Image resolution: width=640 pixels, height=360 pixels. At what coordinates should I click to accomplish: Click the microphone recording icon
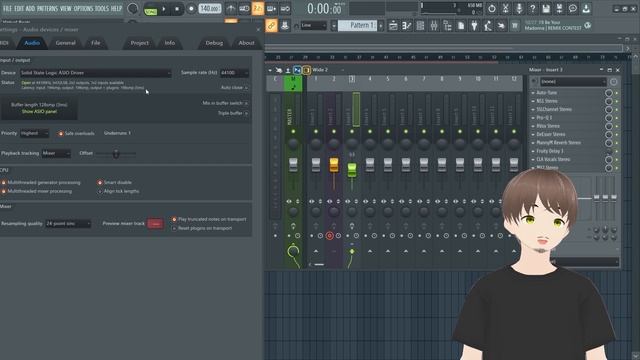coord(519,9)
